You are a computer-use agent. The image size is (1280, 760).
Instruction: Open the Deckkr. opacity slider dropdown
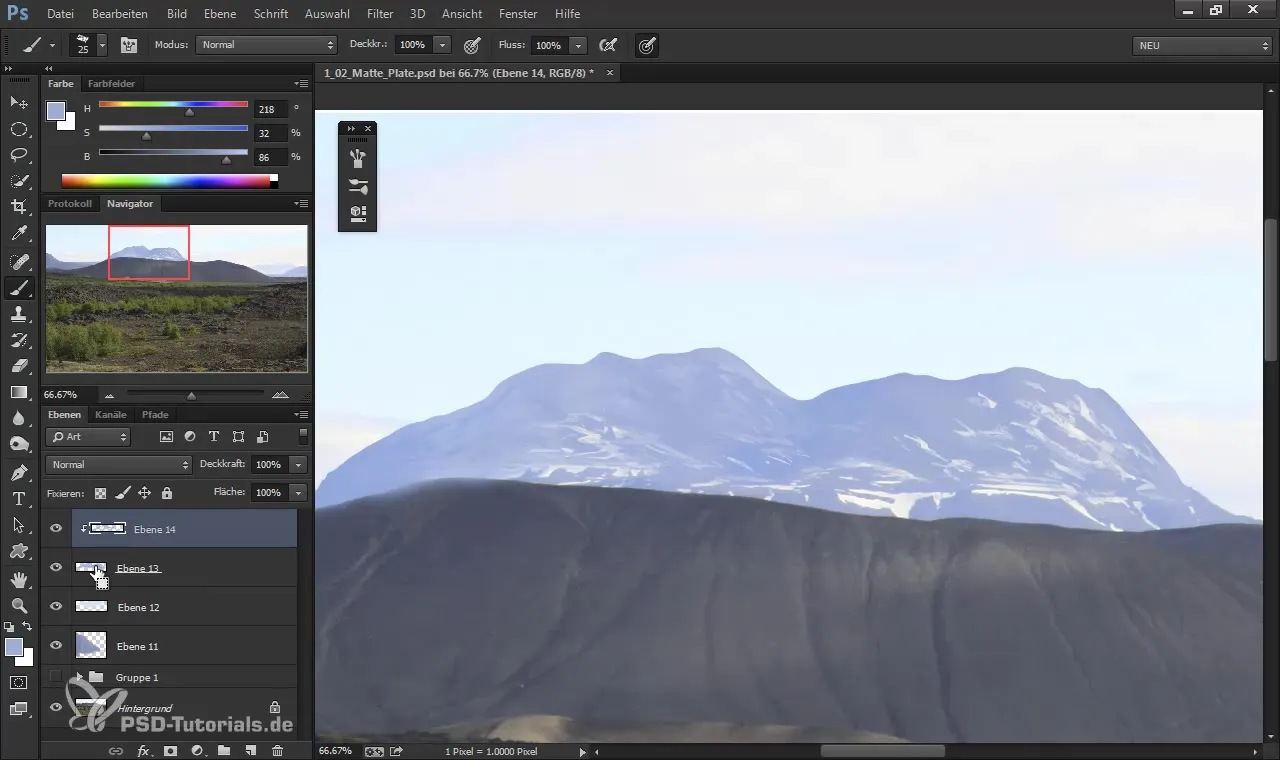pos(442,45)
